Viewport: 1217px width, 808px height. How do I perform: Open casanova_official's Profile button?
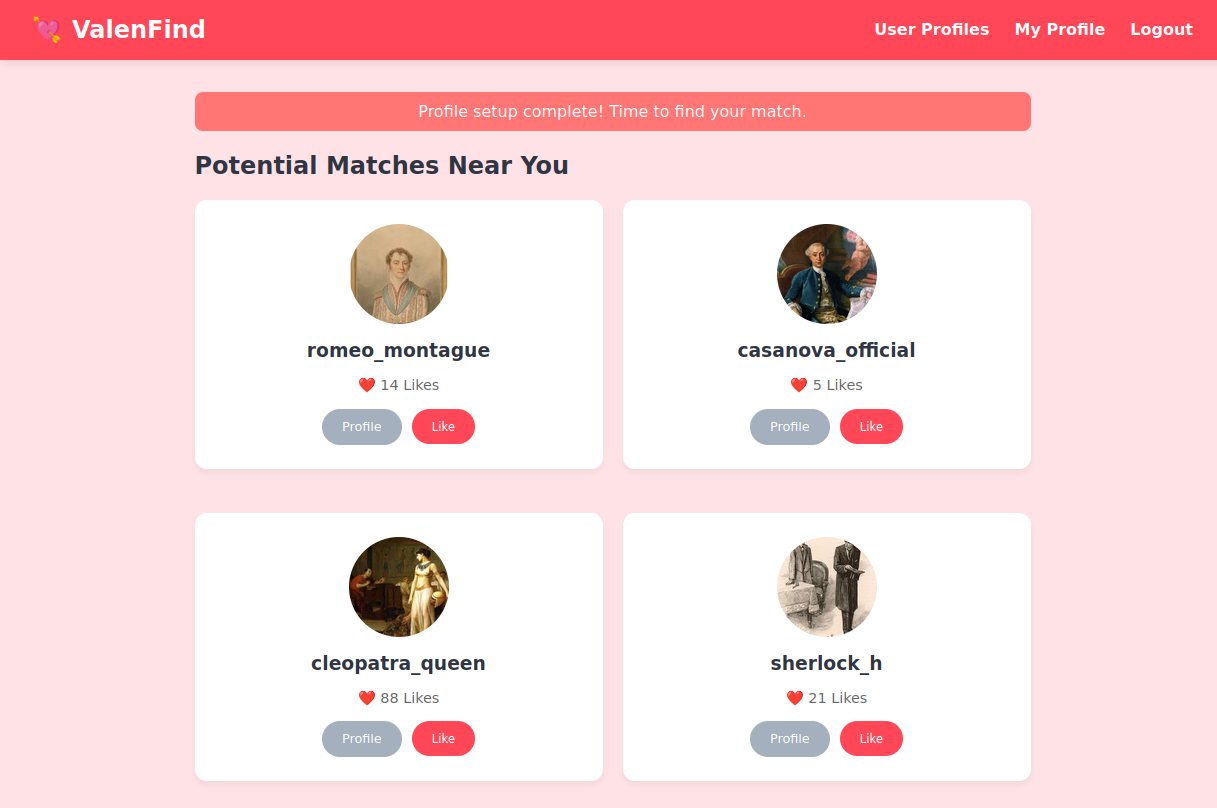click(789, 427)
